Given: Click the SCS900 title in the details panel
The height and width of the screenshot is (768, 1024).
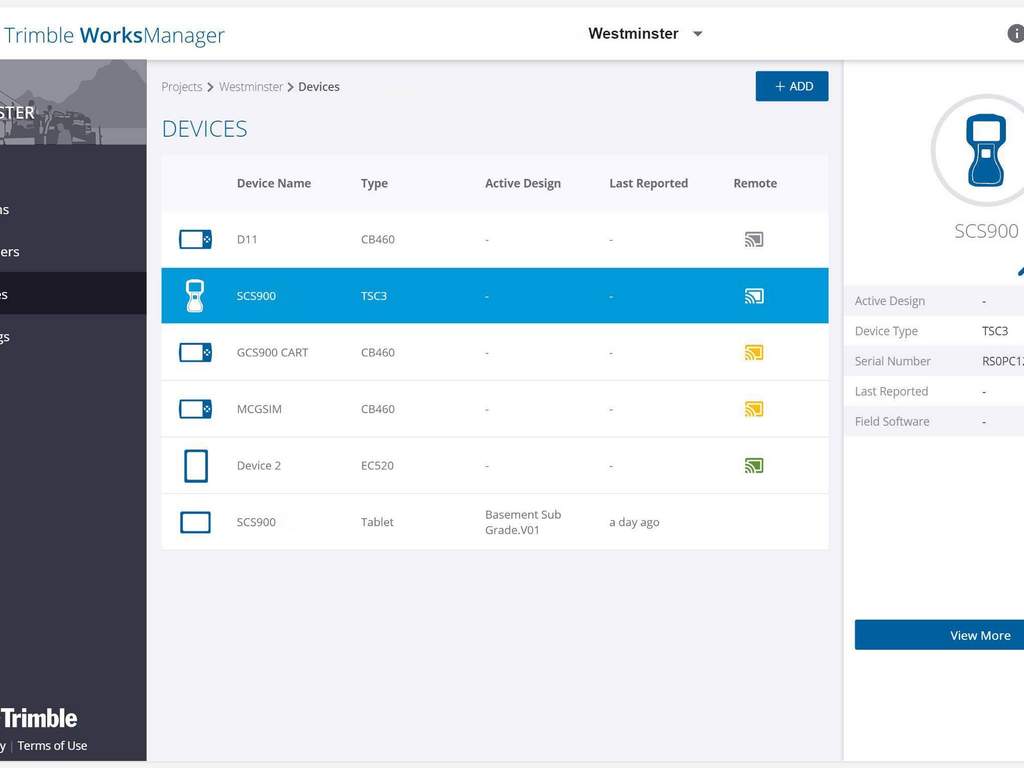Looking at the screenshot, I should point(986,231).
